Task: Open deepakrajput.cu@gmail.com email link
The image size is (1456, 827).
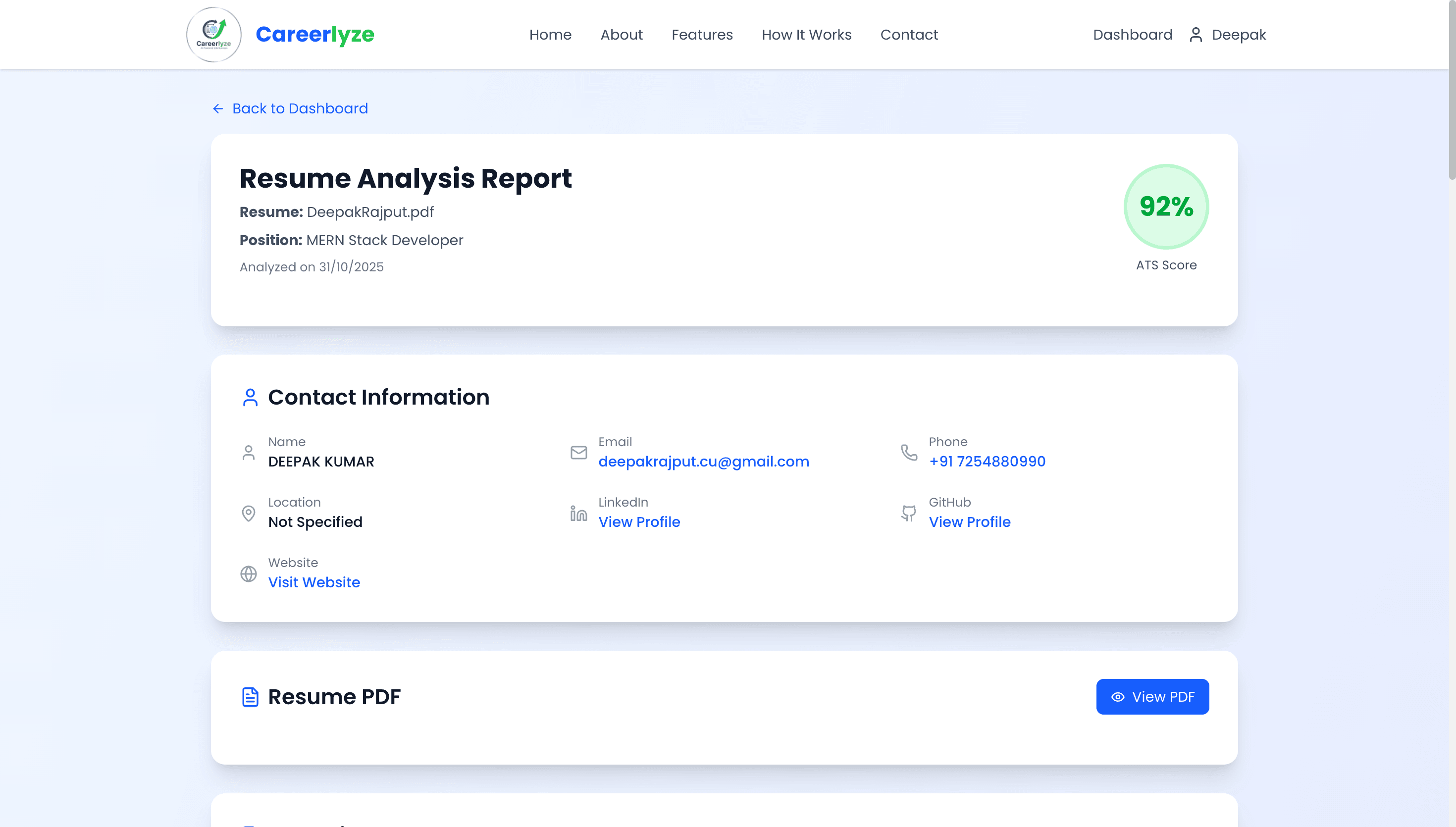Action: pos(704,461)
